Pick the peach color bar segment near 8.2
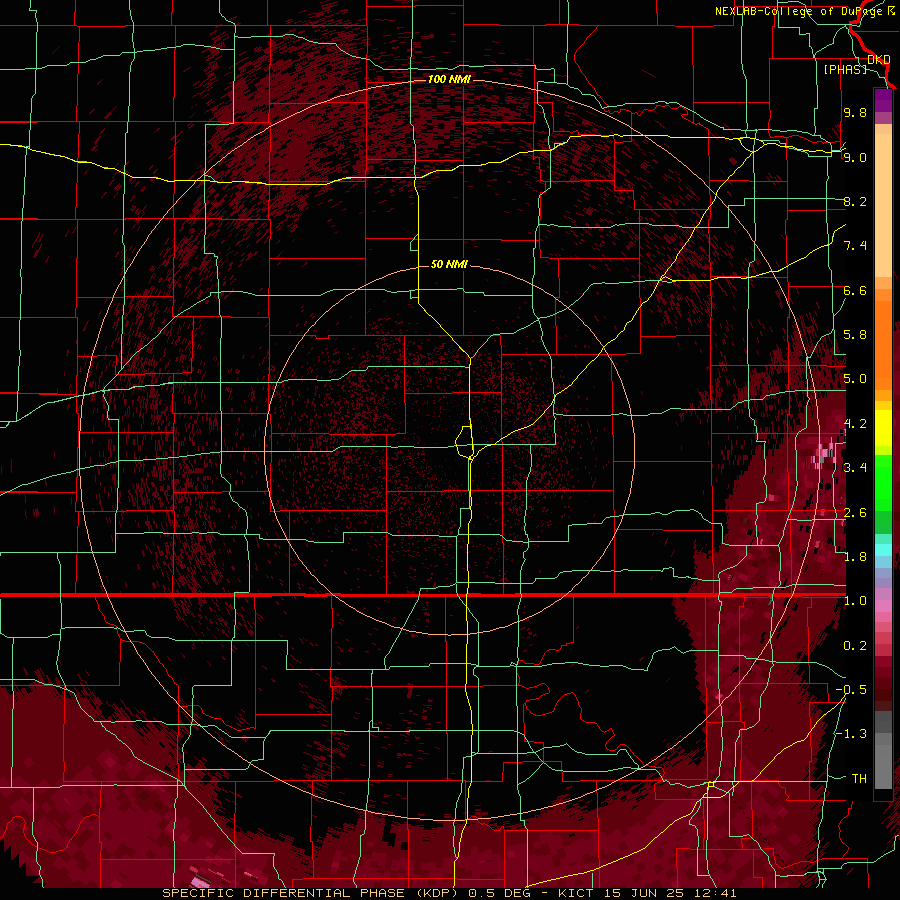The image size is (900, 900). [883, 205]
